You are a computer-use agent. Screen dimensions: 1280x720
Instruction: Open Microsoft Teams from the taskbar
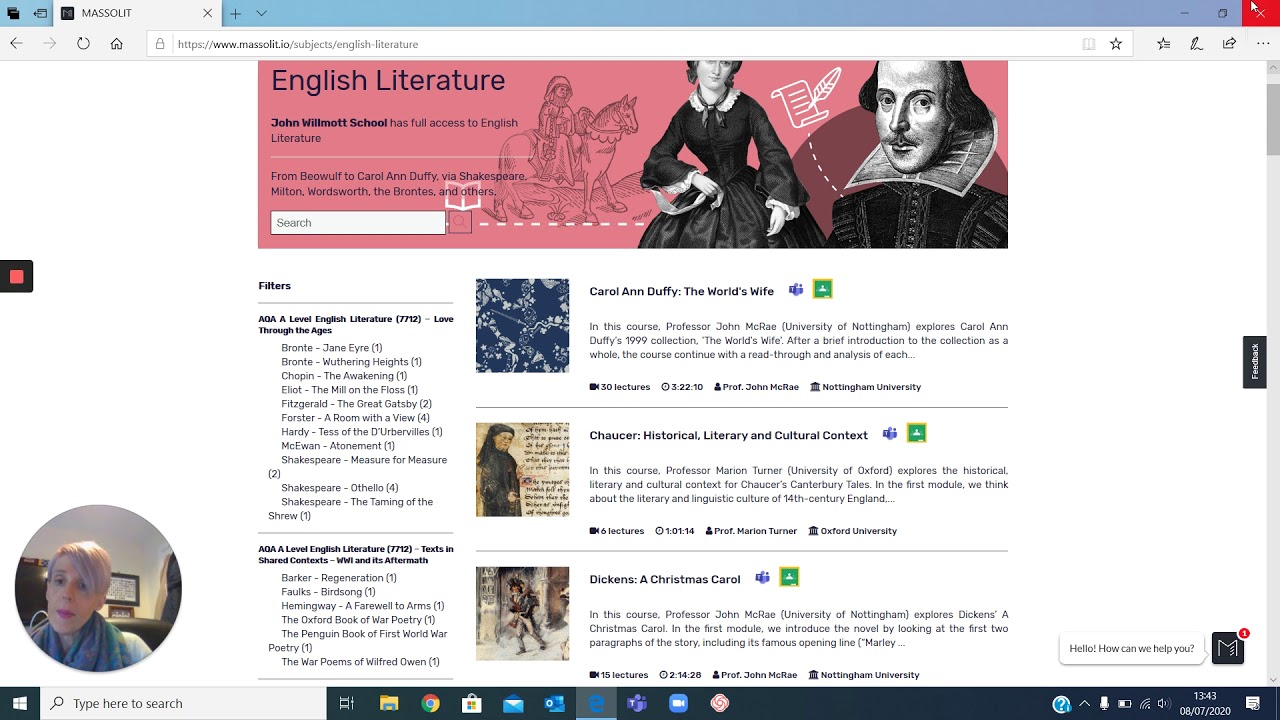pos(637,703)
